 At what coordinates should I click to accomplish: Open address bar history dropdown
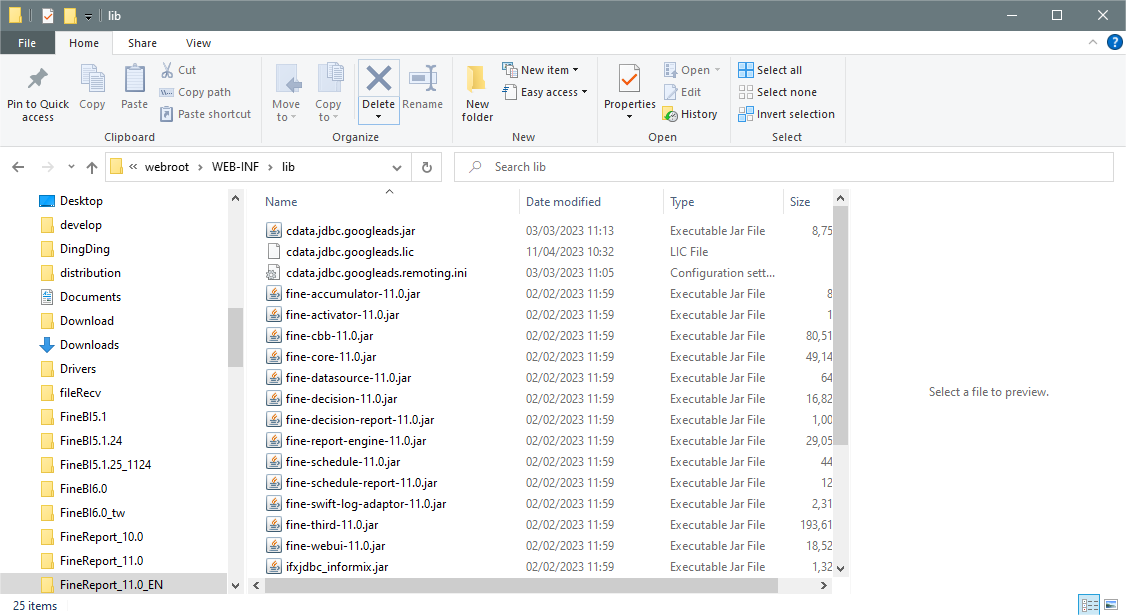pyautogui.click(x=396, y=167)
